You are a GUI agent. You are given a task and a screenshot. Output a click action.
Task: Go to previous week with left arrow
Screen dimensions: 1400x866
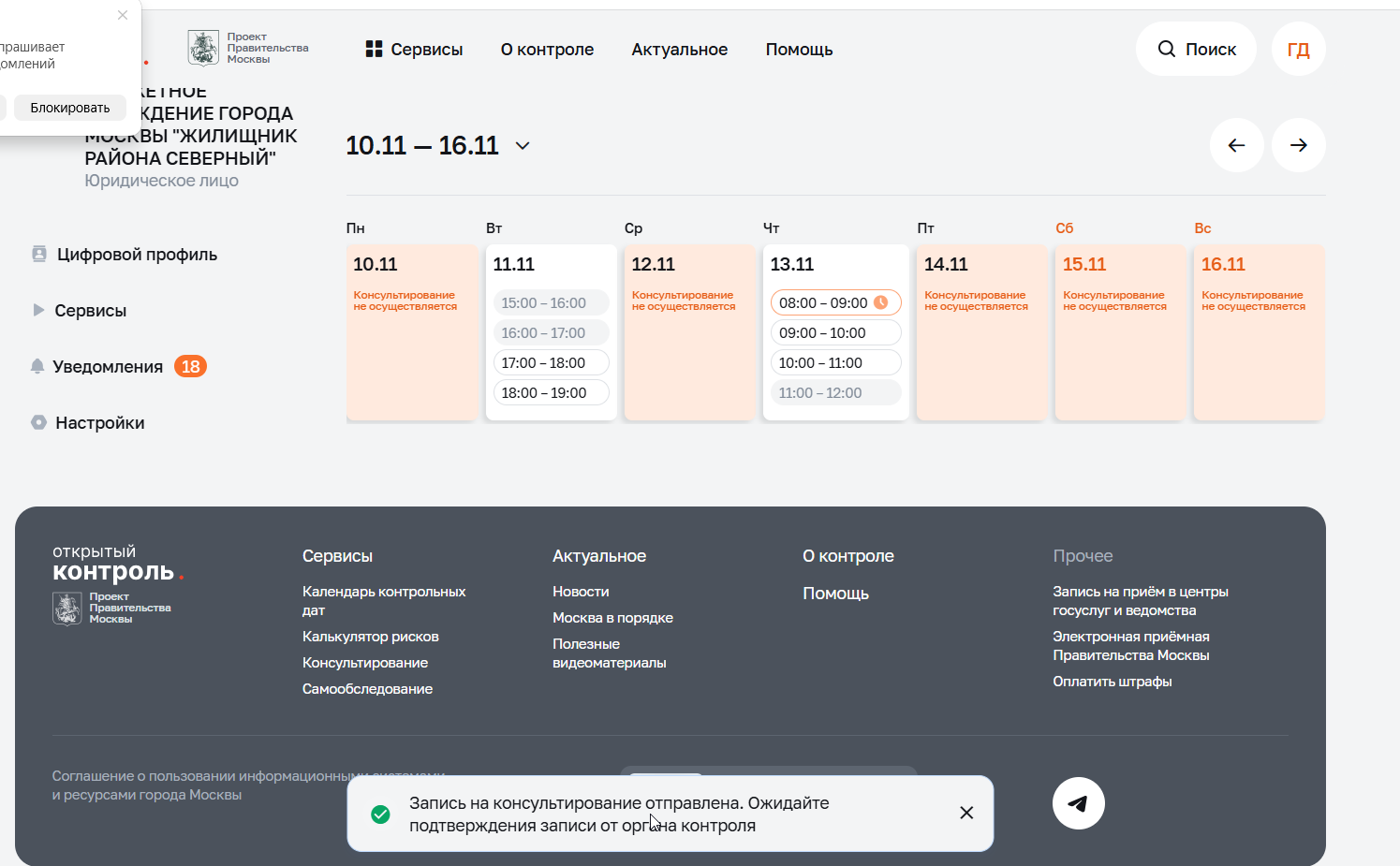pyautogui.click(x=1236, y=145)
